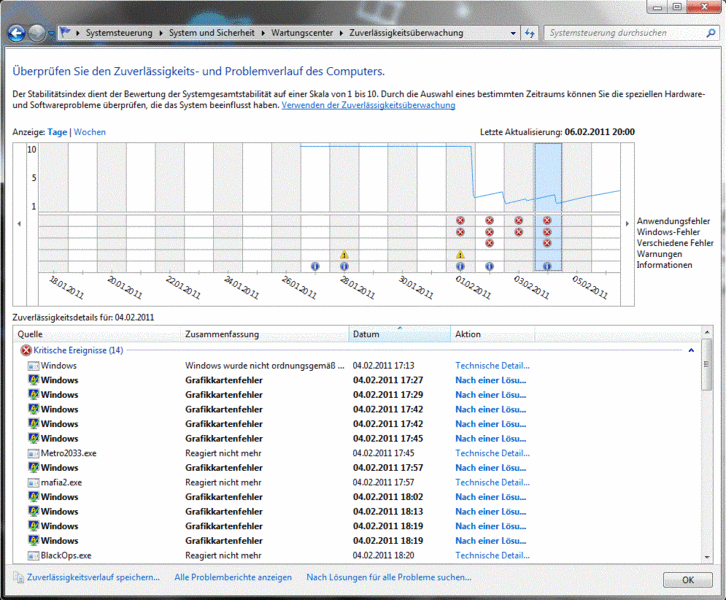Search solution for 18:02 Grafikkartenfehler
Screen dimensions: 726x600
490,497
